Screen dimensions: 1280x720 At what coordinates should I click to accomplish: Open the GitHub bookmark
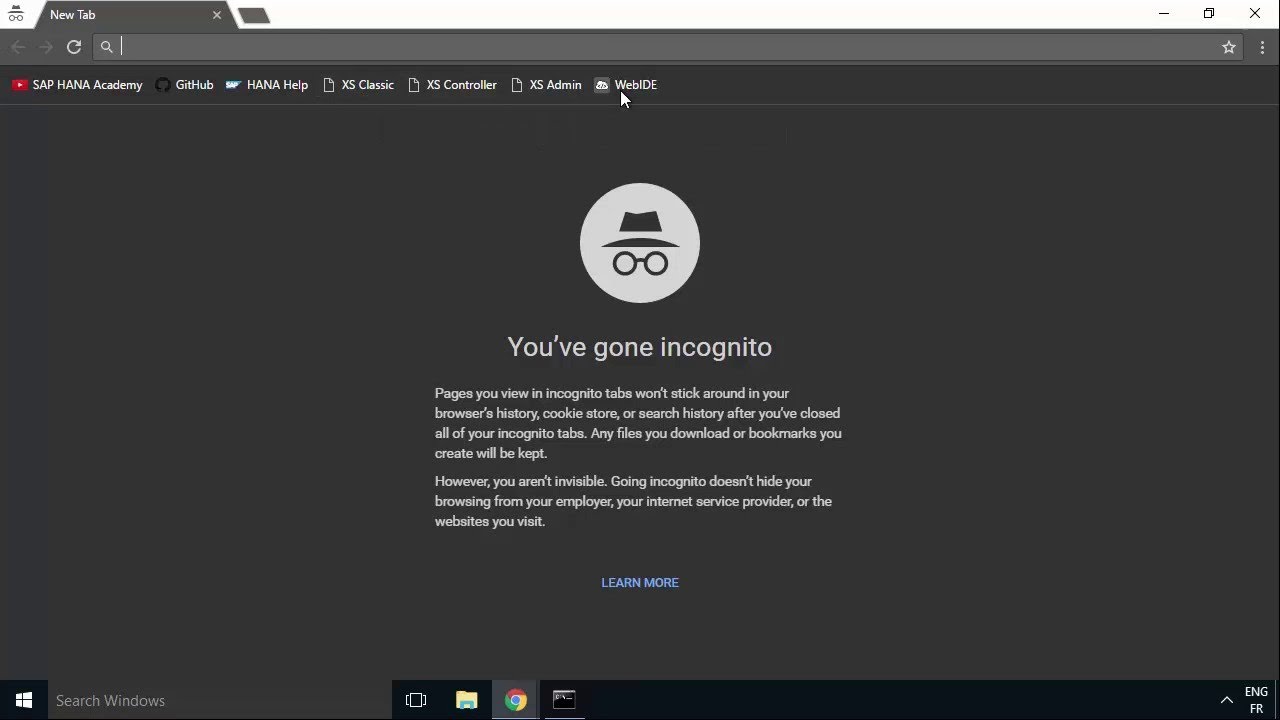click(x=184, y=85)
